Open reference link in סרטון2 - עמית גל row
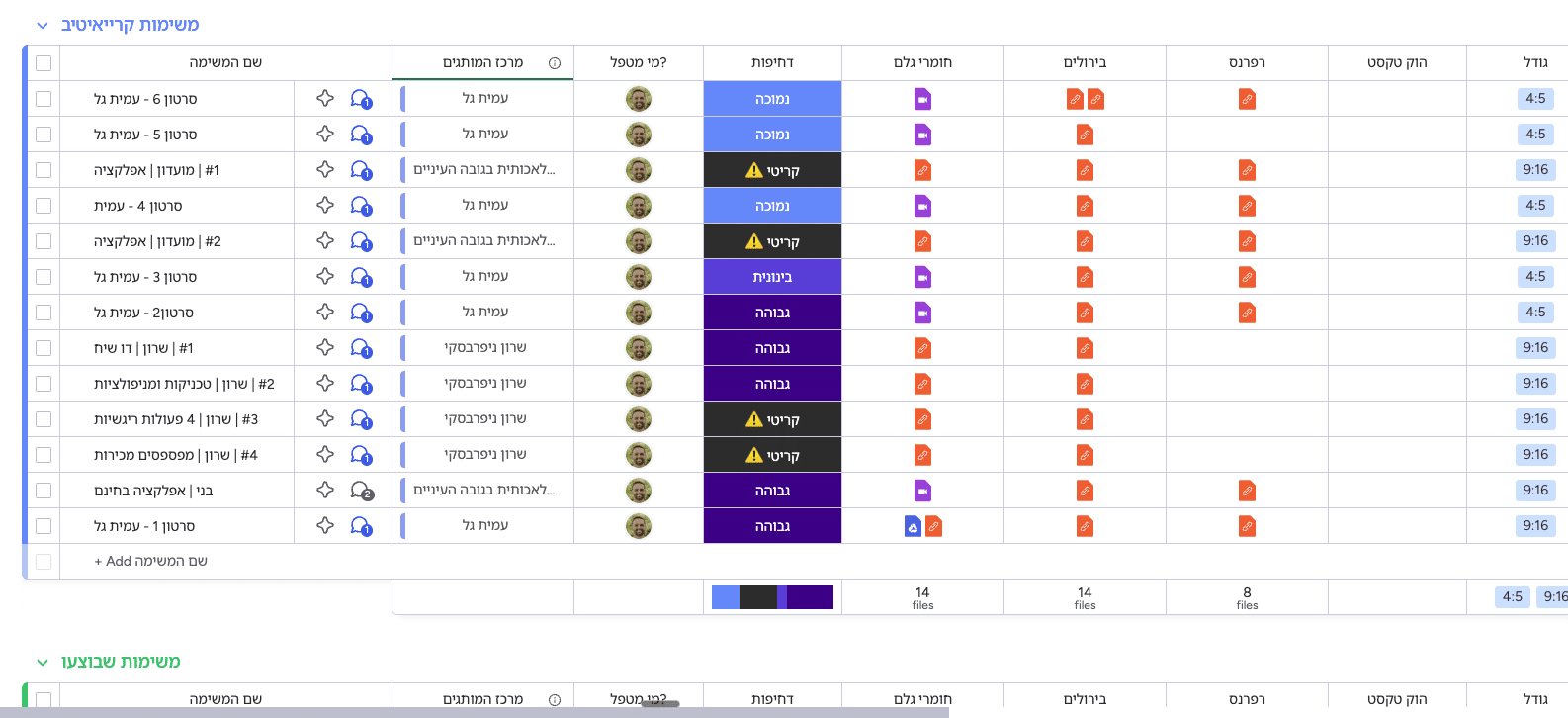Image resolution: width=1568 pixels, height=718 pixels. pyautogui.click(x=1247, y=313)
